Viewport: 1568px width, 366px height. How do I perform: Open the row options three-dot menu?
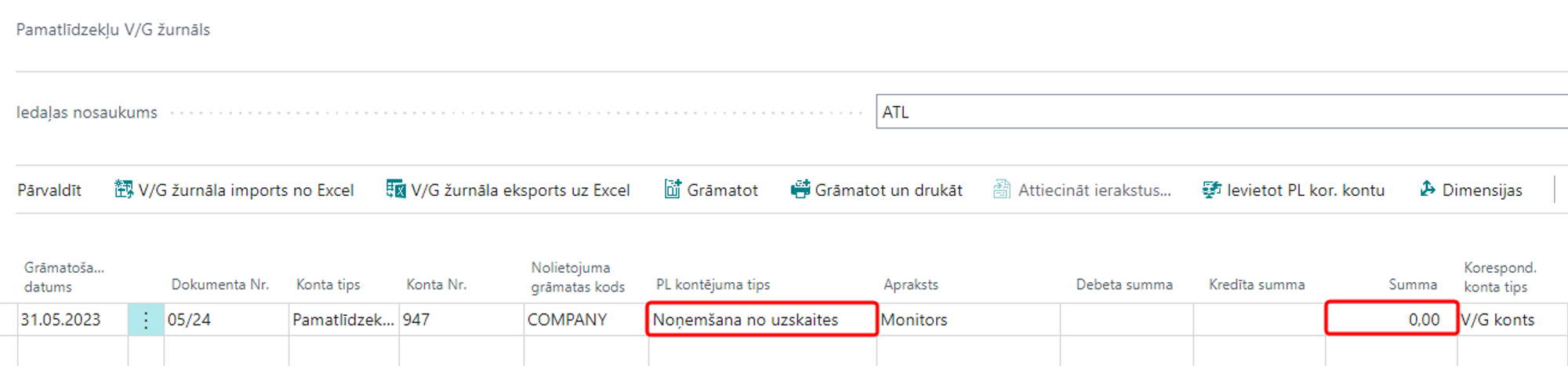(x=146, y=320)
